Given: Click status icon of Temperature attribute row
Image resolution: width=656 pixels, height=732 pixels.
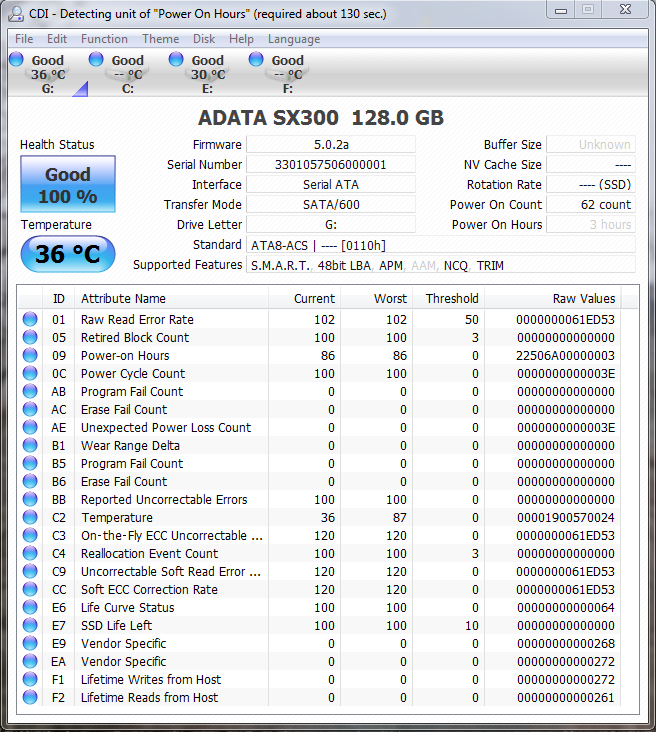Looking at the screenshot, I should tap(31, 518).
